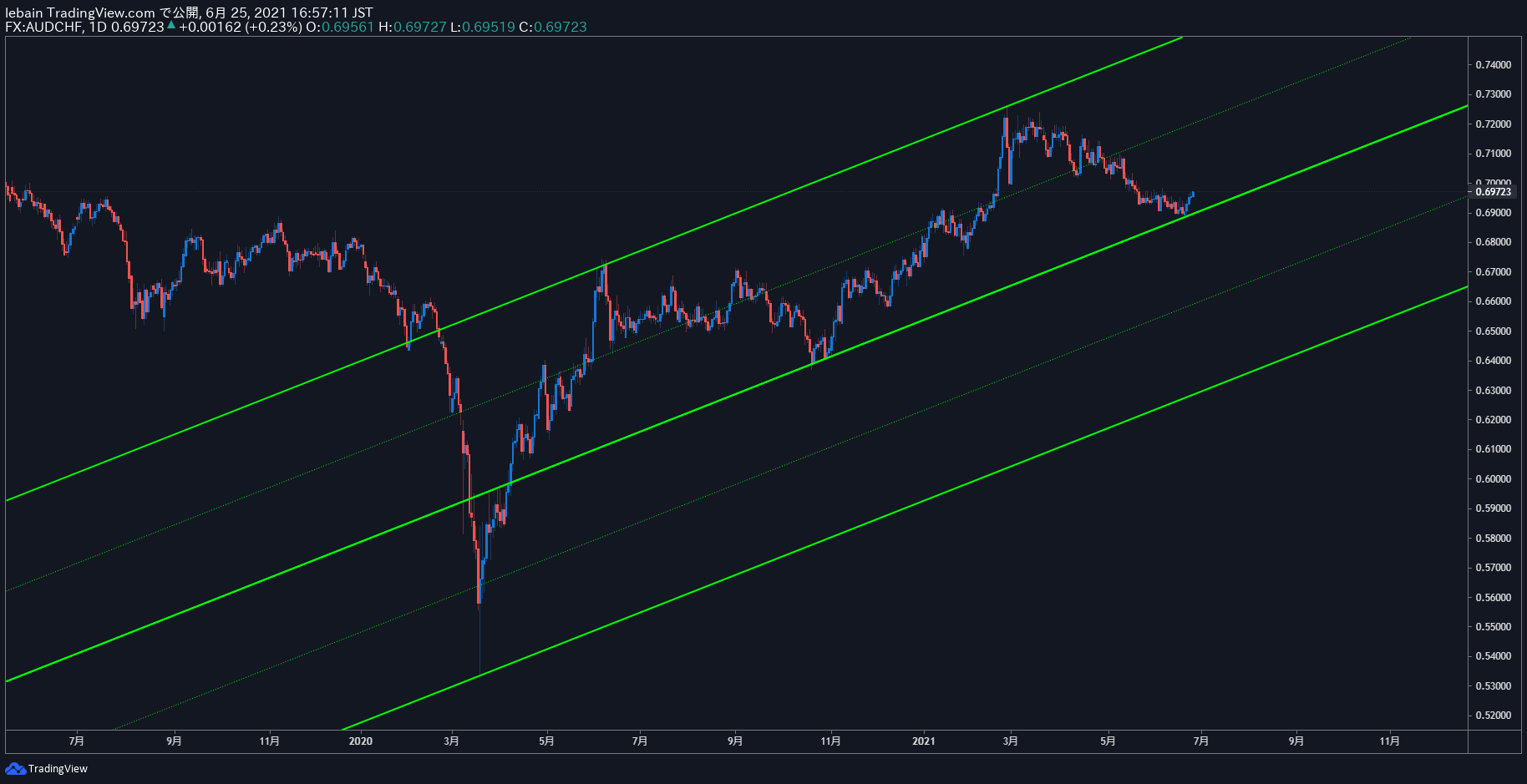Click the 0.65000 price axis label
The height and width of the screenshot is (784, 1527).
(x=1494, y=331)
